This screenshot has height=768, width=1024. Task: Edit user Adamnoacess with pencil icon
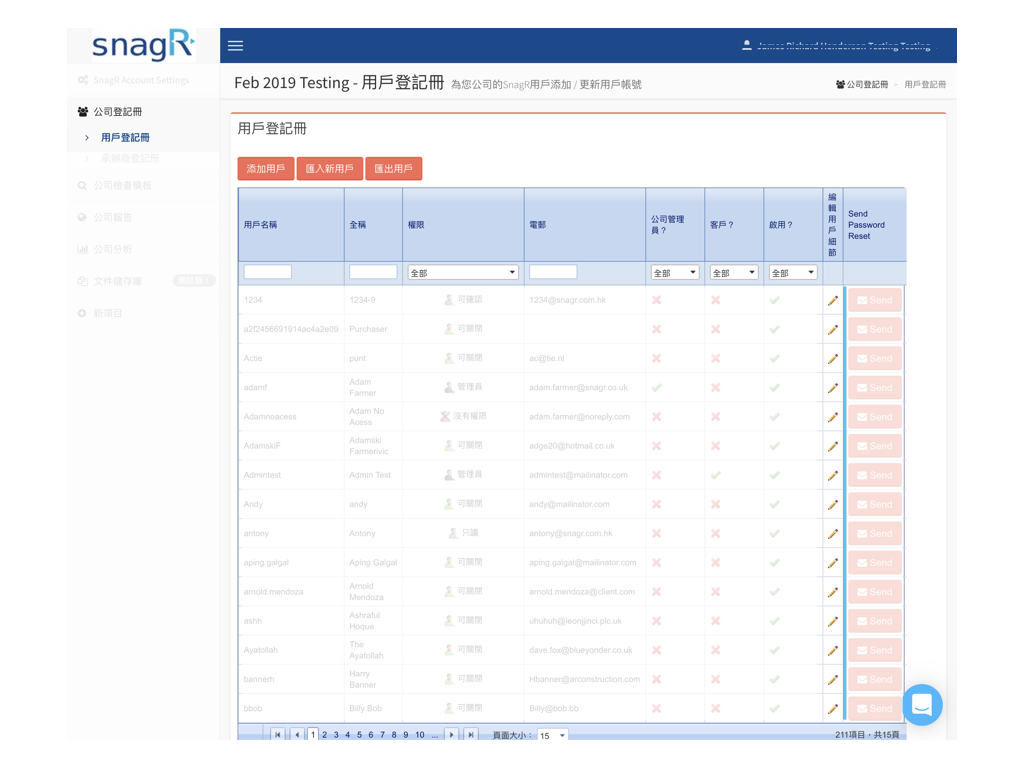tap(833, 417)
